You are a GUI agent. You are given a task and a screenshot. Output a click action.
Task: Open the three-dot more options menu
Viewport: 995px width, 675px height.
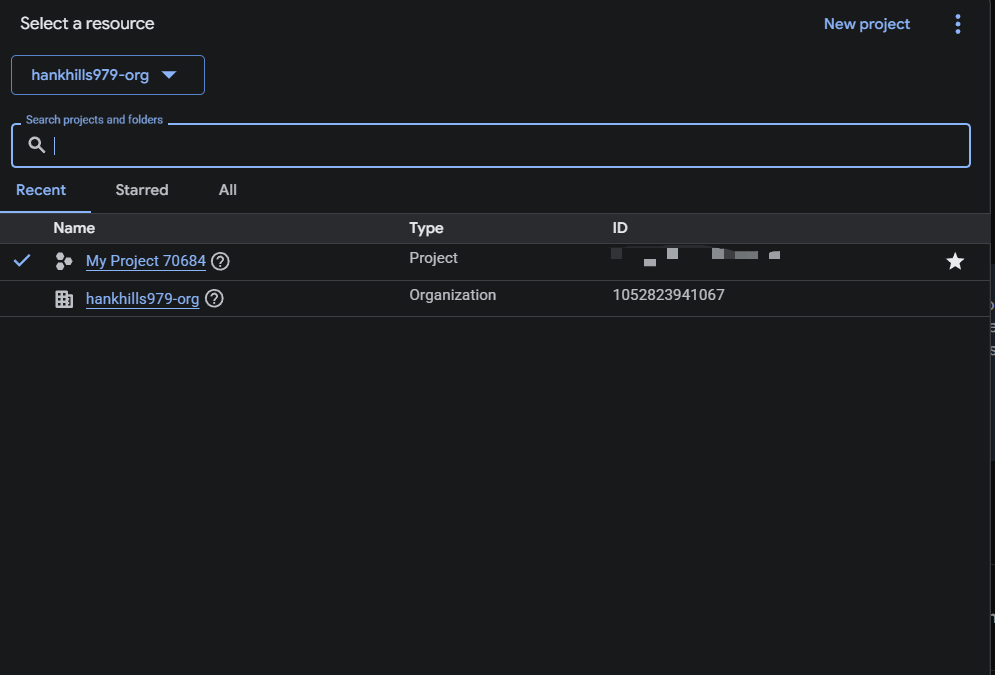(x=958, y=24)
